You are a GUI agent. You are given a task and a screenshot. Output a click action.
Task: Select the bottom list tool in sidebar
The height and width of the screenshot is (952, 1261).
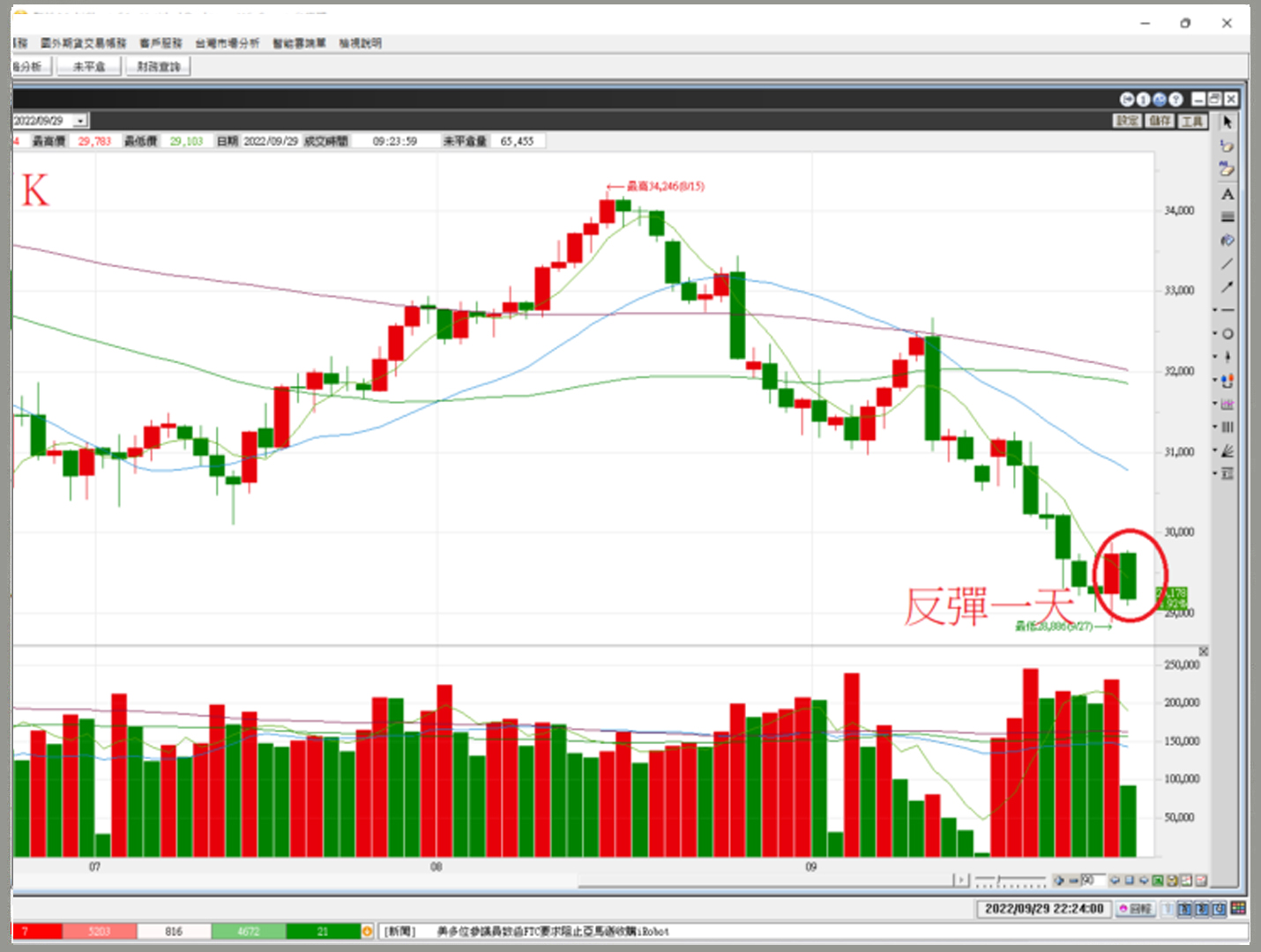(1227, 473)
